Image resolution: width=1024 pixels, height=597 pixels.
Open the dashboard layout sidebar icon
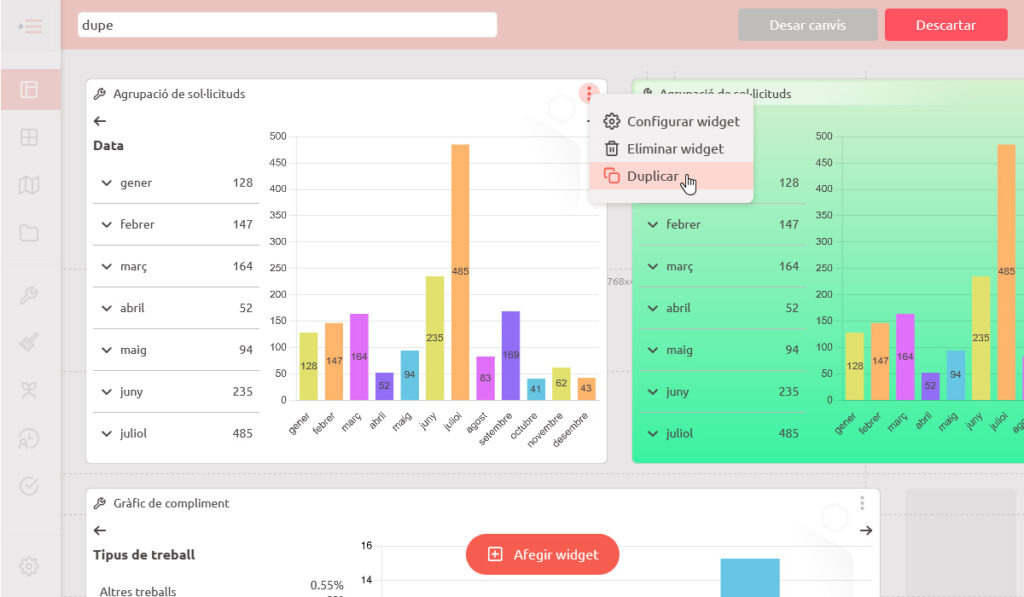click(x=29, y=90)
